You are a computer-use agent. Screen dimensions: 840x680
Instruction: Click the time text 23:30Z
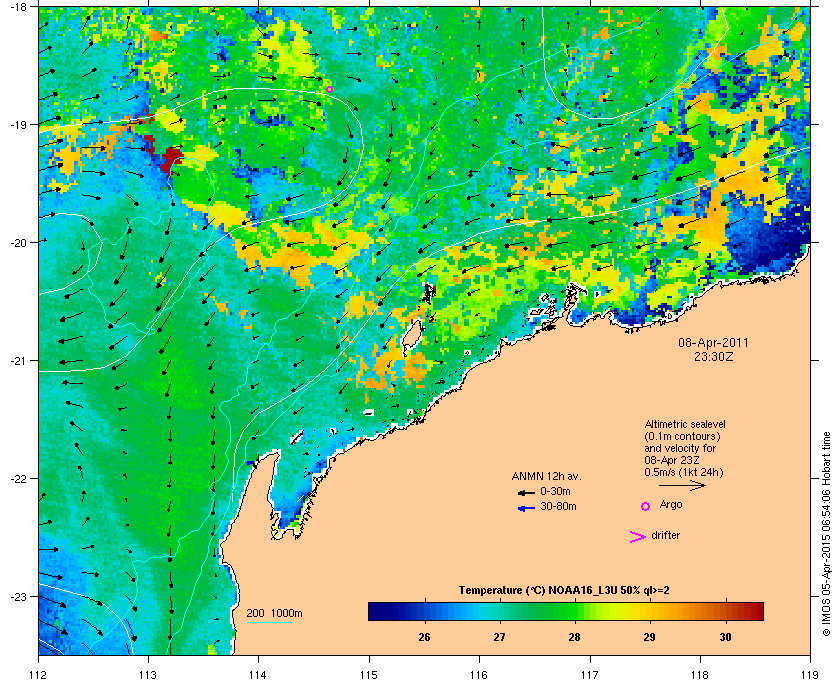714,356
